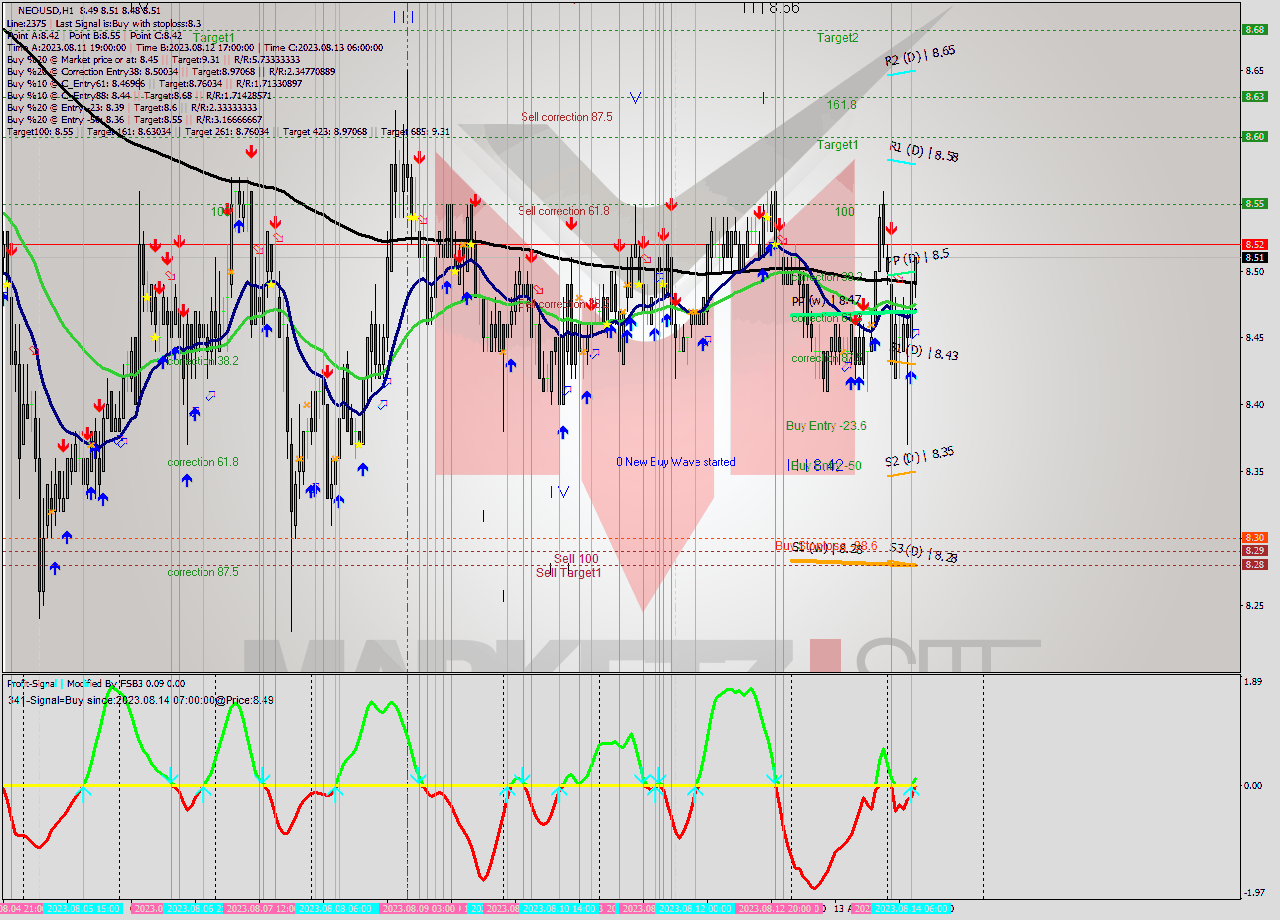
Task: Click the blue 'I V' wave label
Action: click(560, 491)
